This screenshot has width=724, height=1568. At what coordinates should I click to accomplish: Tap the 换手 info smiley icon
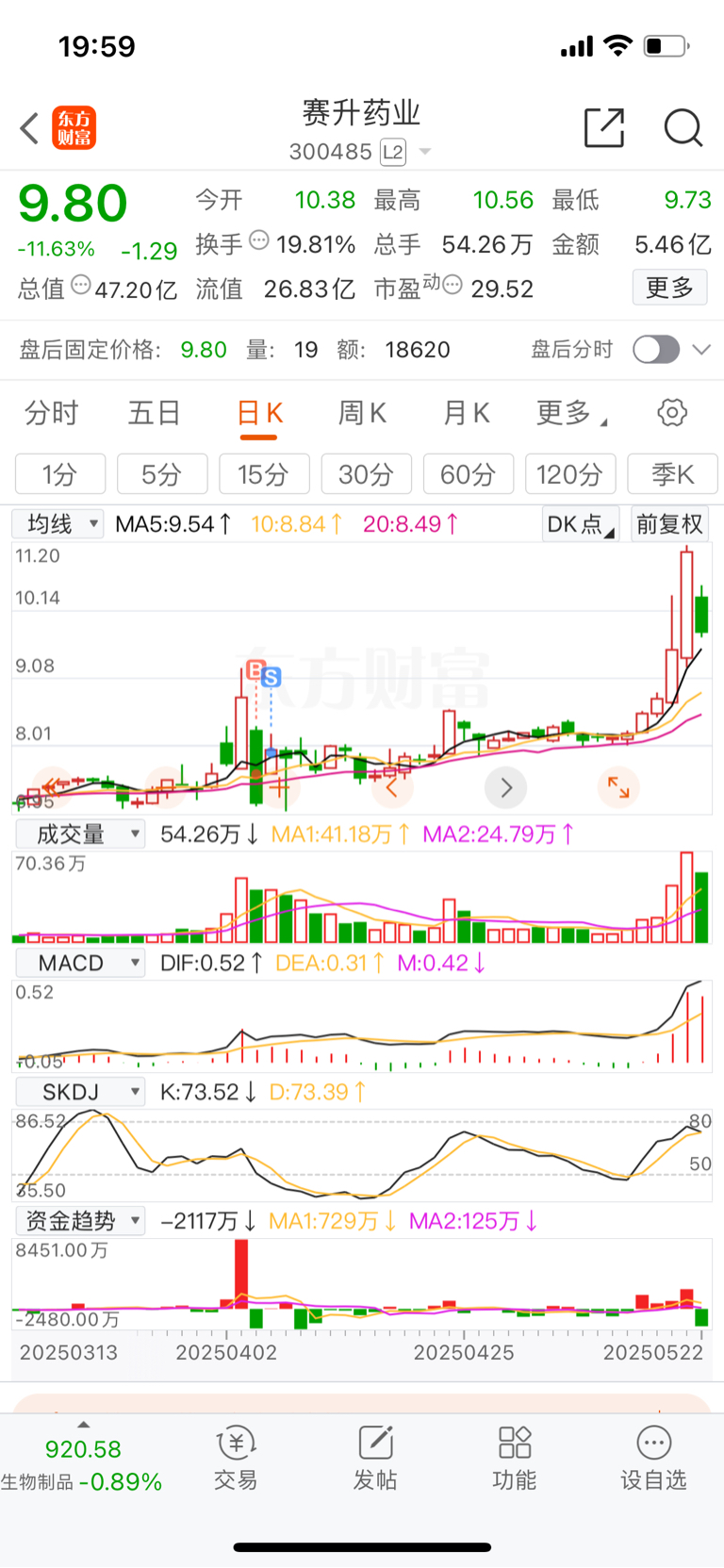(259, 240)
